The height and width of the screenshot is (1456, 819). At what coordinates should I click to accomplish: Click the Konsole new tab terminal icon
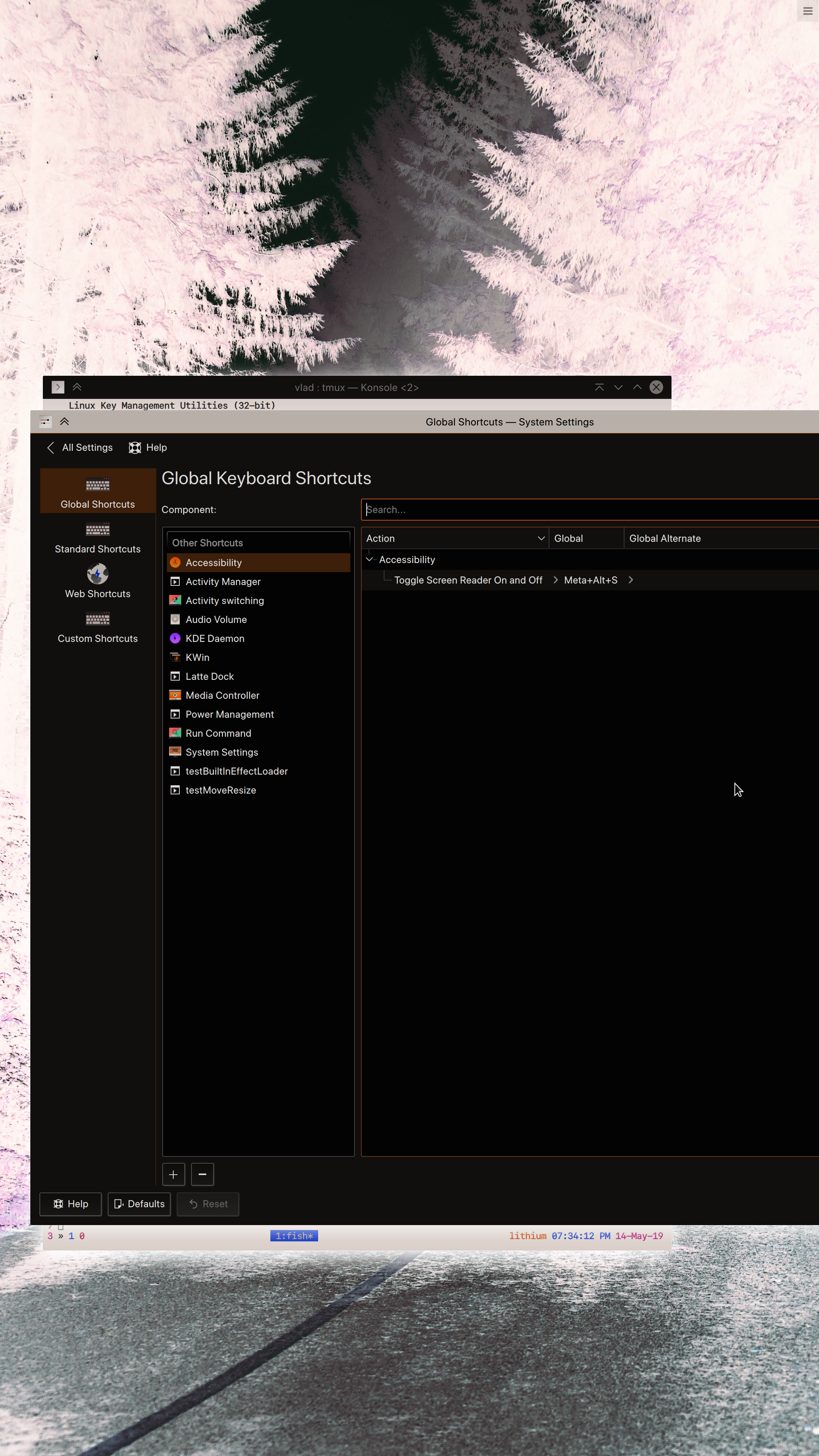pos(58,387)
